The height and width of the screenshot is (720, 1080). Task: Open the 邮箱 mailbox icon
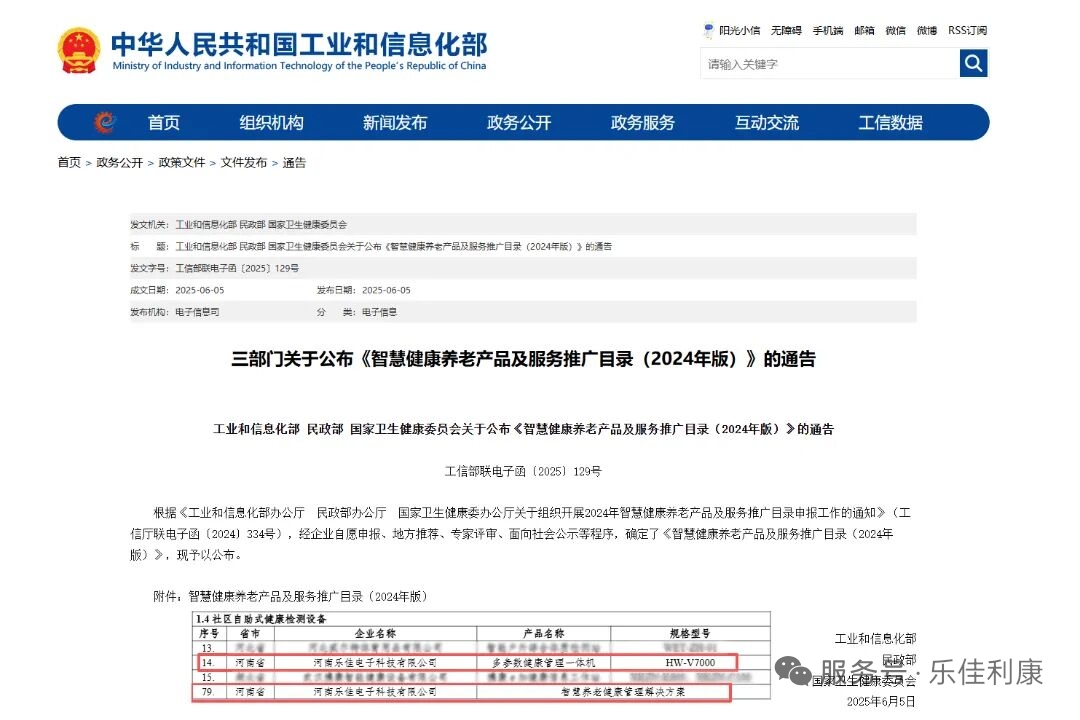tap(862, 30)
